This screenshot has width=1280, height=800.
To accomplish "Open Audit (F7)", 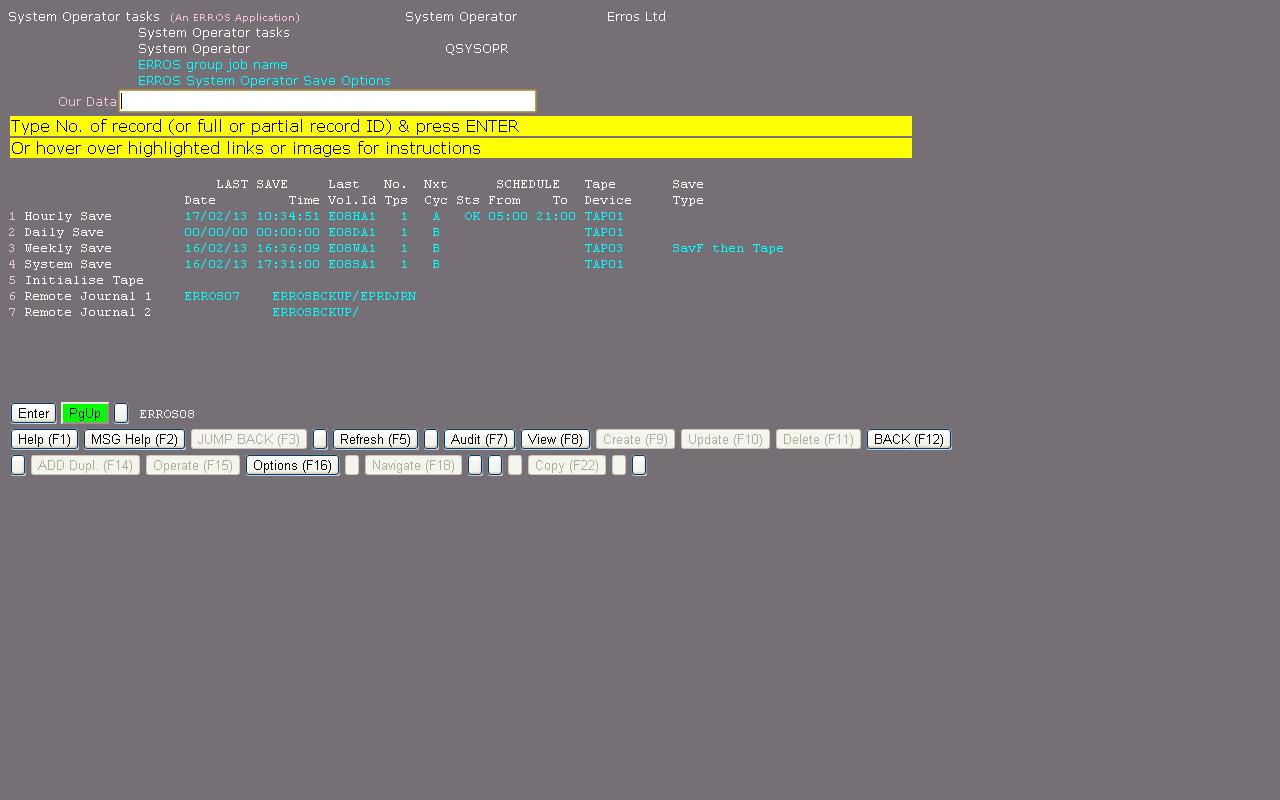I will point(480,439).
